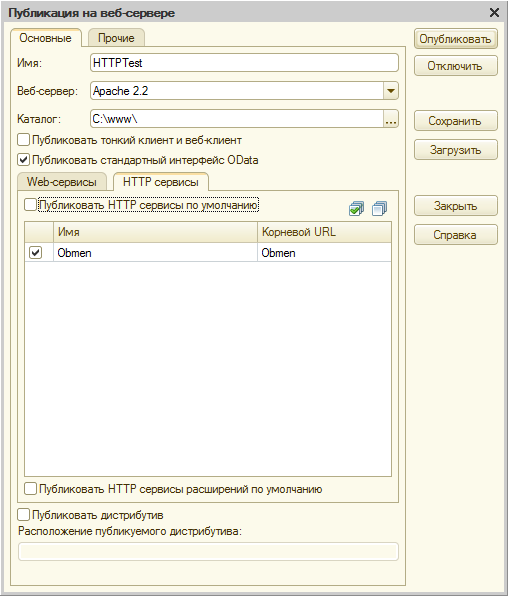Click the Сохранить button

(456, 121)
